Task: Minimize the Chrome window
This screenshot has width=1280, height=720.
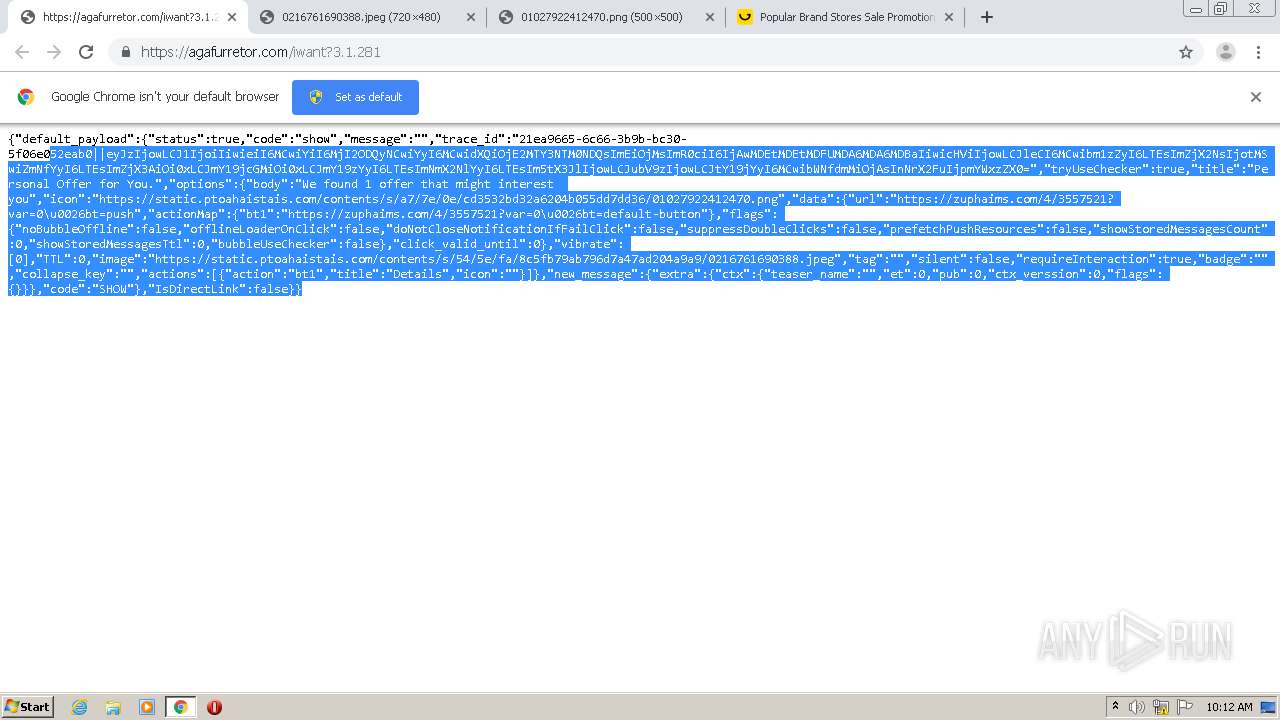Action: 1195,8
